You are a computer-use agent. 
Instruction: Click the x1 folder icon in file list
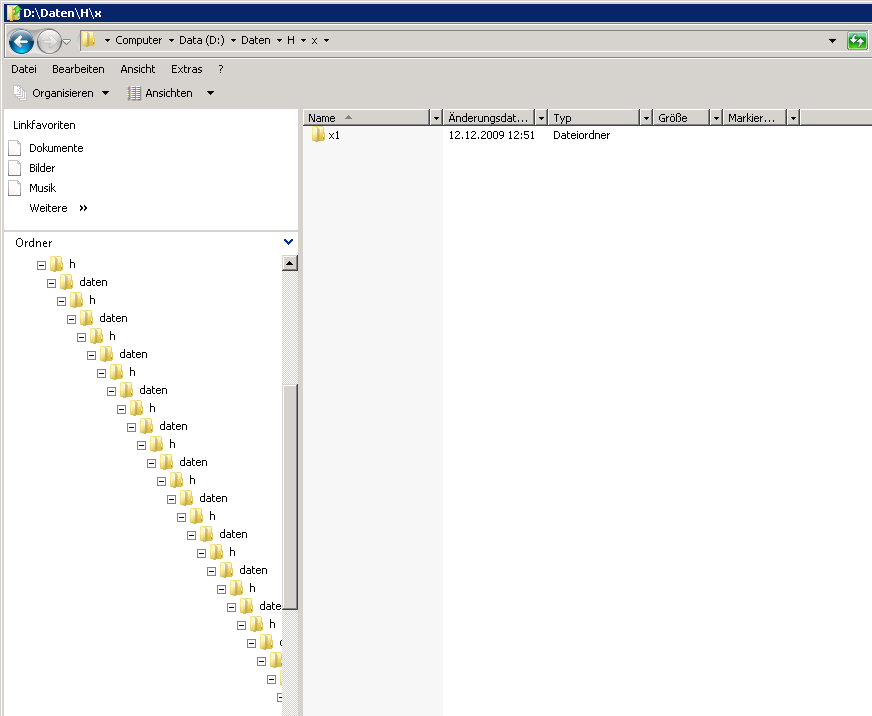(318, 135)
